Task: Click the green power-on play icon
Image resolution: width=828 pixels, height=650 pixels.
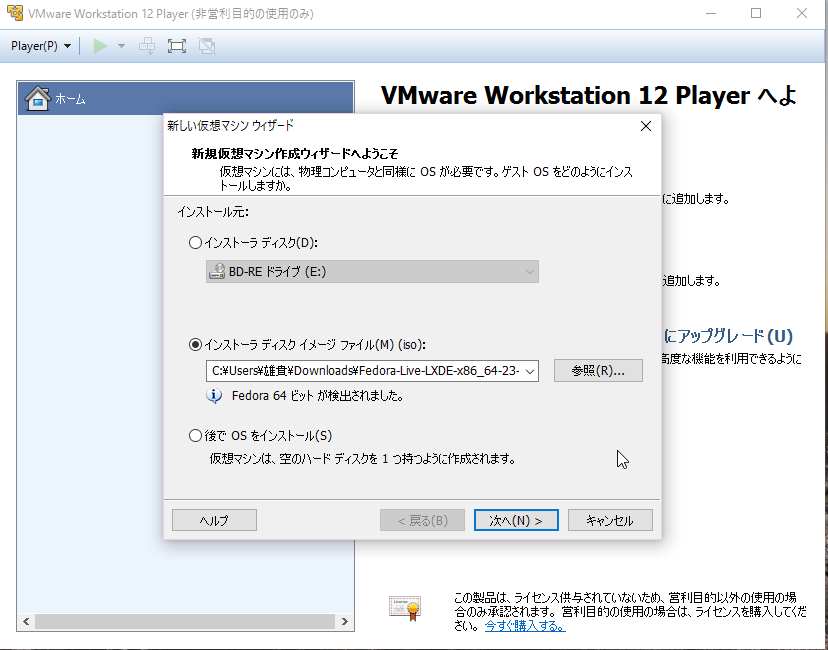Action: [x=100, y=46]
